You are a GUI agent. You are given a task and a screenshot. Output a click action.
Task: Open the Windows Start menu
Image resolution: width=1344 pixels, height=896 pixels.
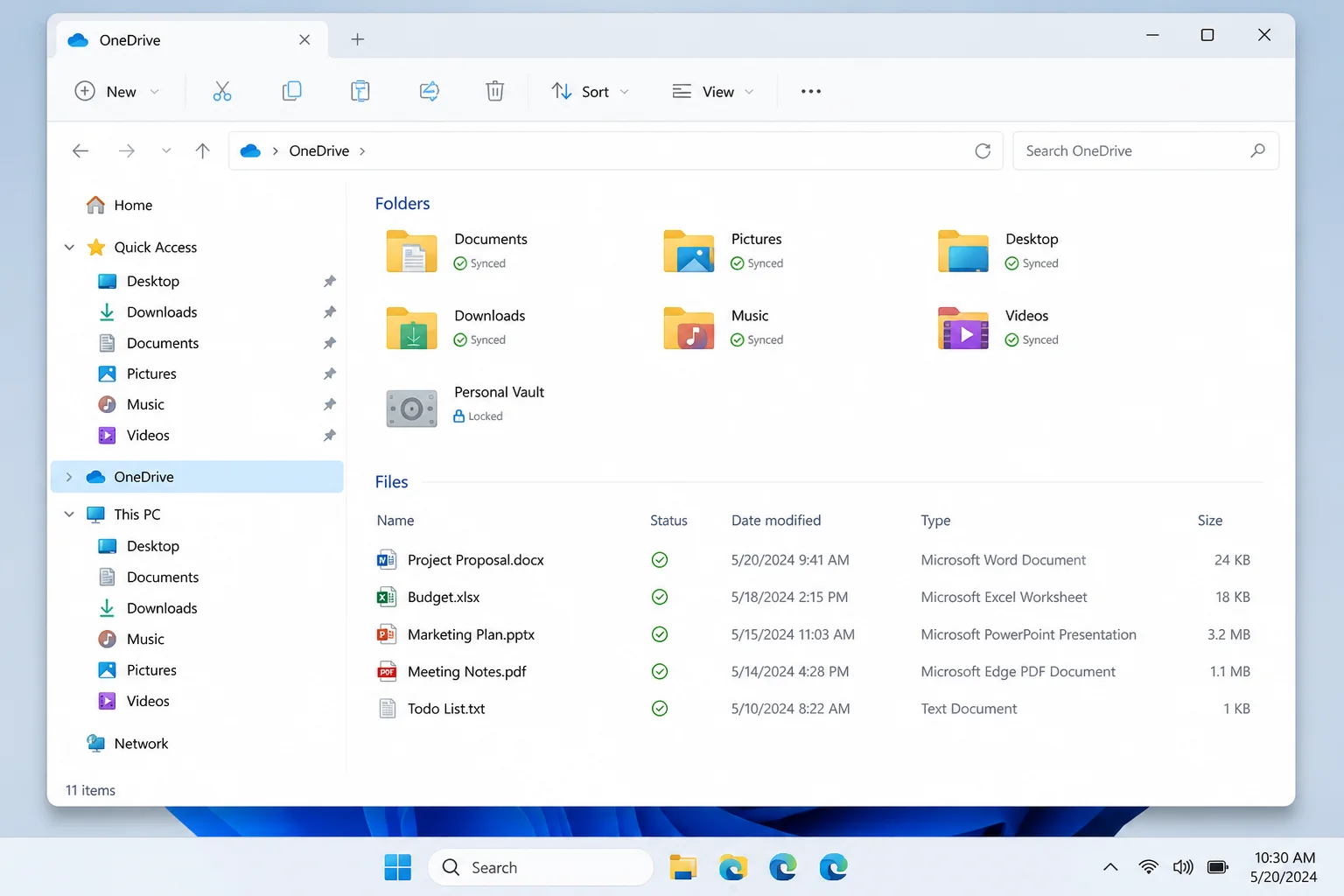tap(397, 867)
